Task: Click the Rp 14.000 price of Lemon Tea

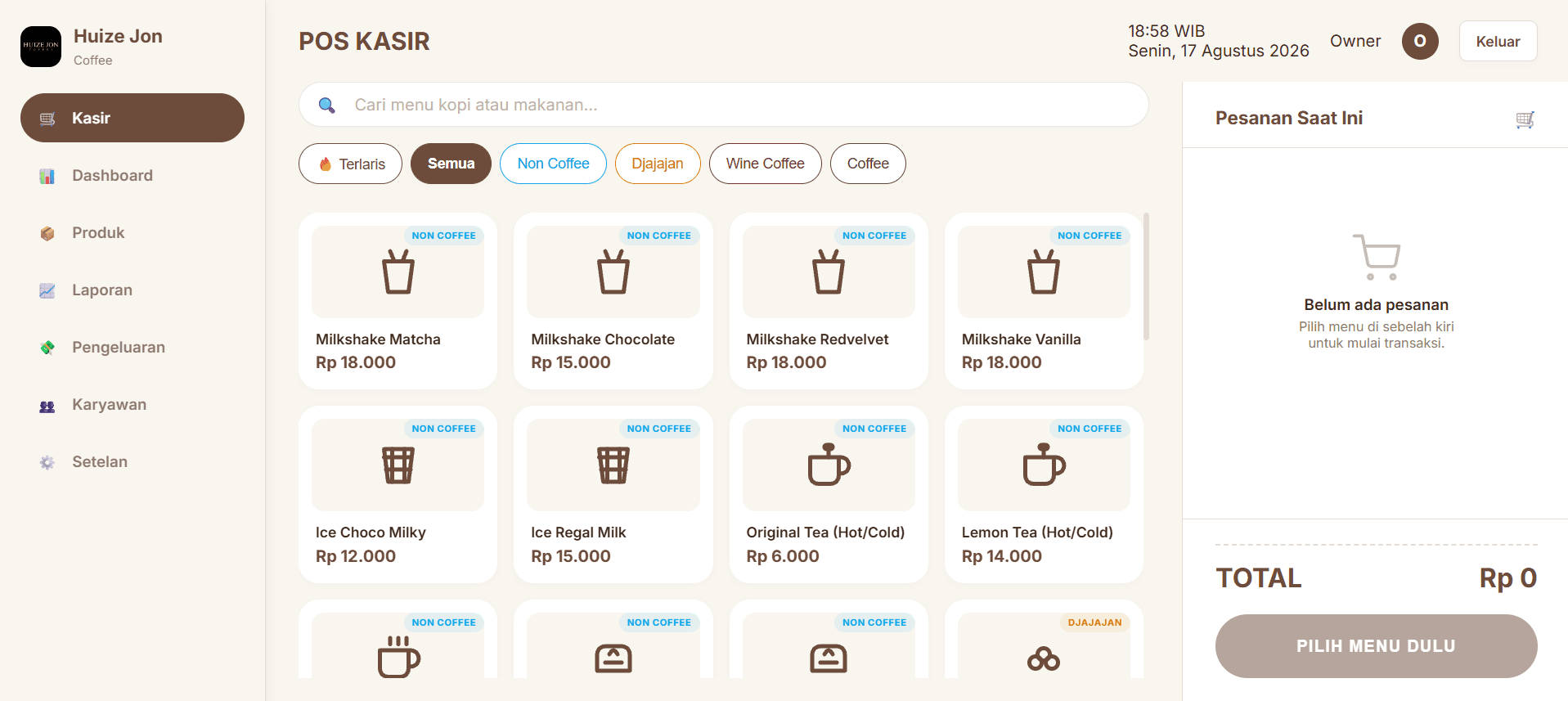Action: click(x=1002, y=556)
